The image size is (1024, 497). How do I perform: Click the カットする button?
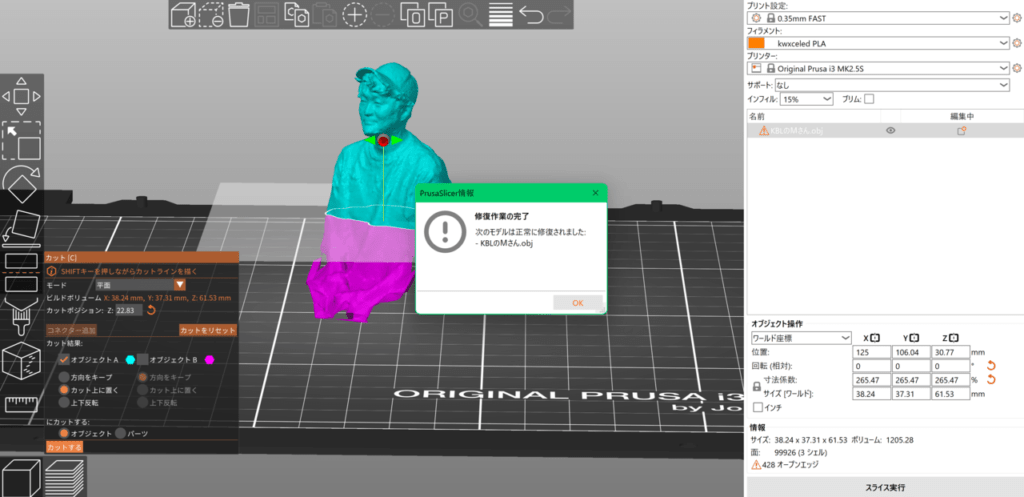pos(65,447)
